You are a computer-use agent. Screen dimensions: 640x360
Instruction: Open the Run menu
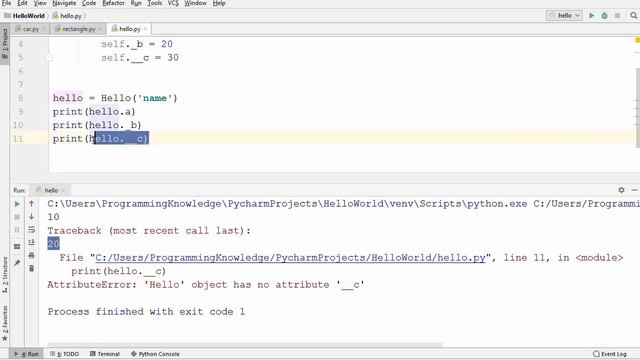(x=136, y=3)
